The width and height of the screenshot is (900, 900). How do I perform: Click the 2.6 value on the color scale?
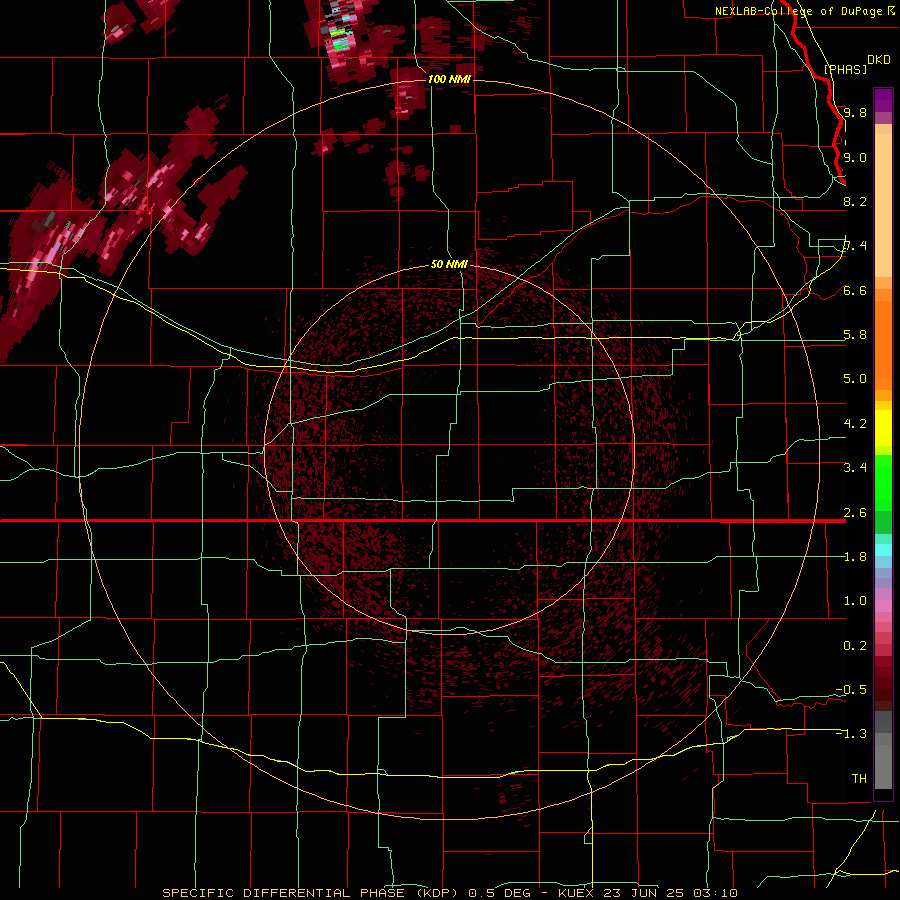855,513
